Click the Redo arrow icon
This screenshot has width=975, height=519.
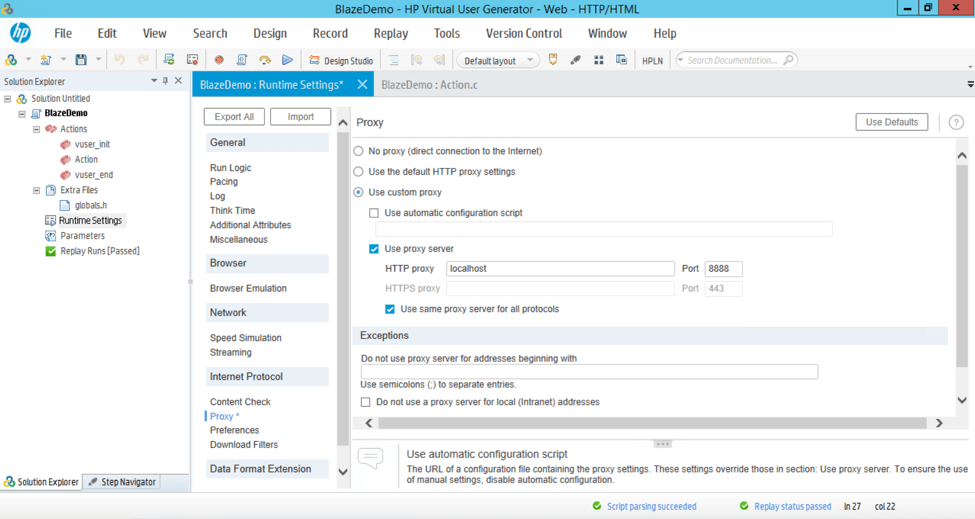[143, 60]
